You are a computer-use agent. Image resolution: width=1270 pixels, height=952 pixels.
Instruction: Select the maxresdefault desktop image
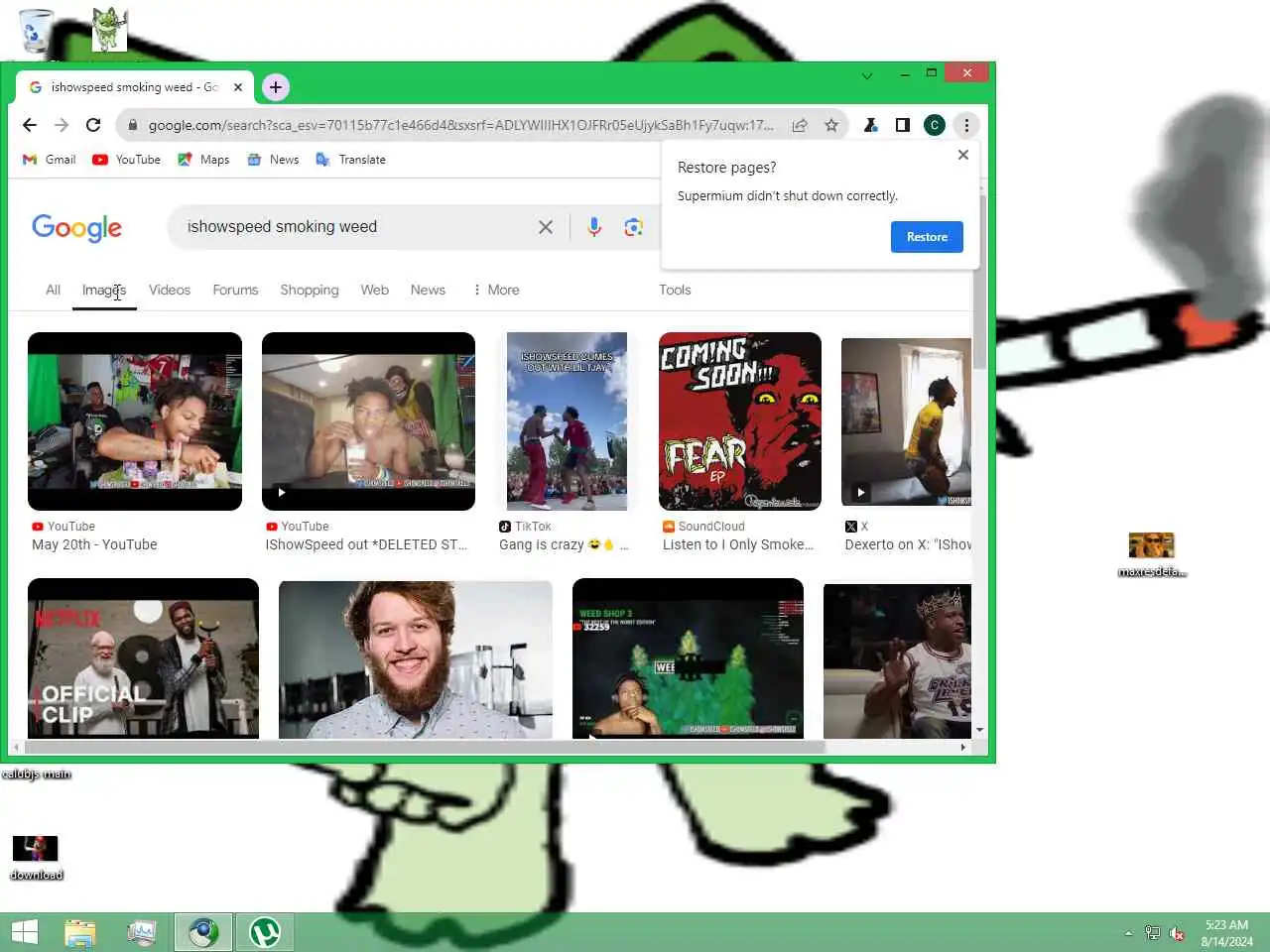click(x=1152, y=554)
